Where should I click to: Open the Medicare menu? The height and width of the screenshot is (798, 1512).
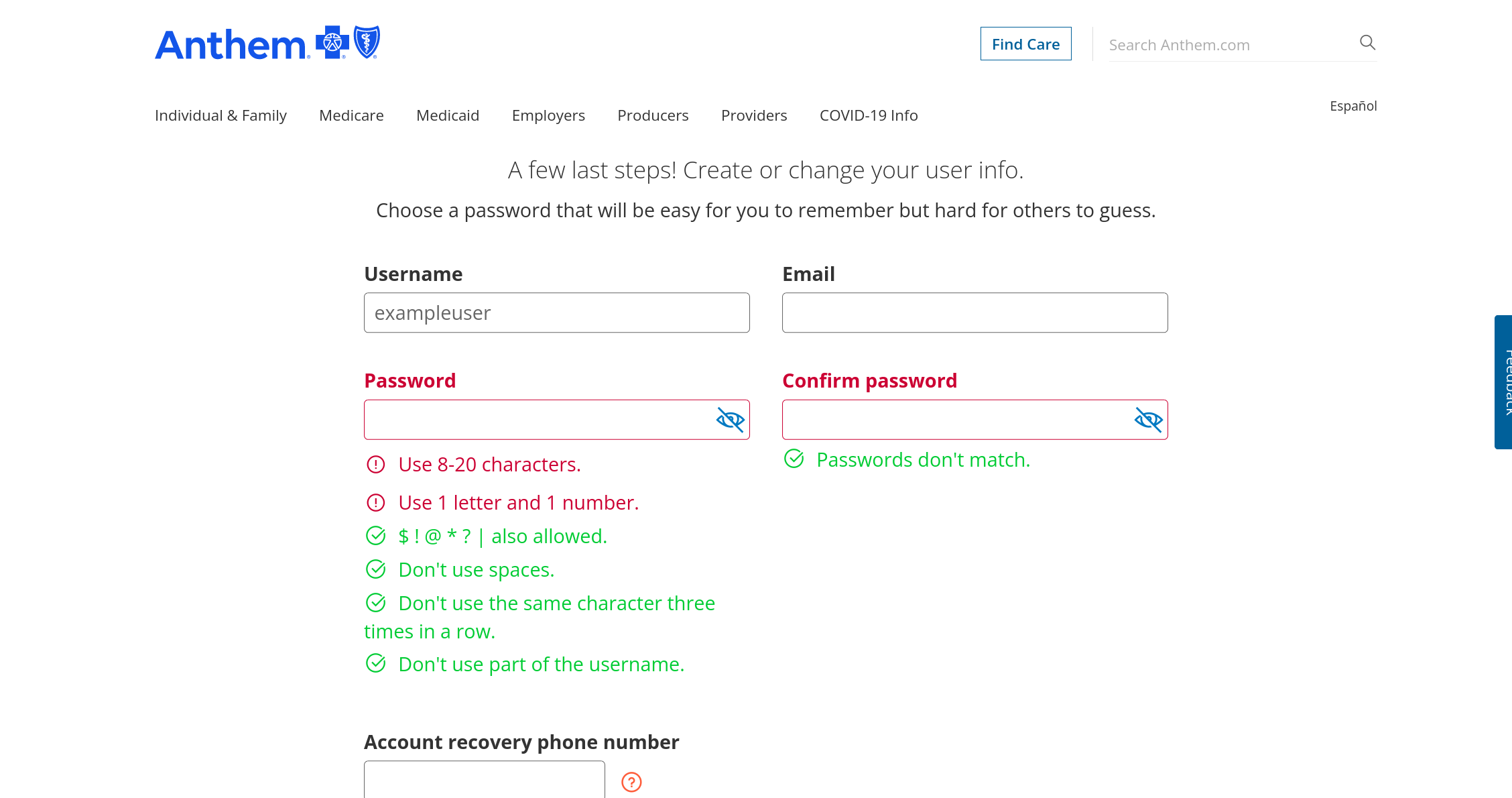tap(351, 115)
